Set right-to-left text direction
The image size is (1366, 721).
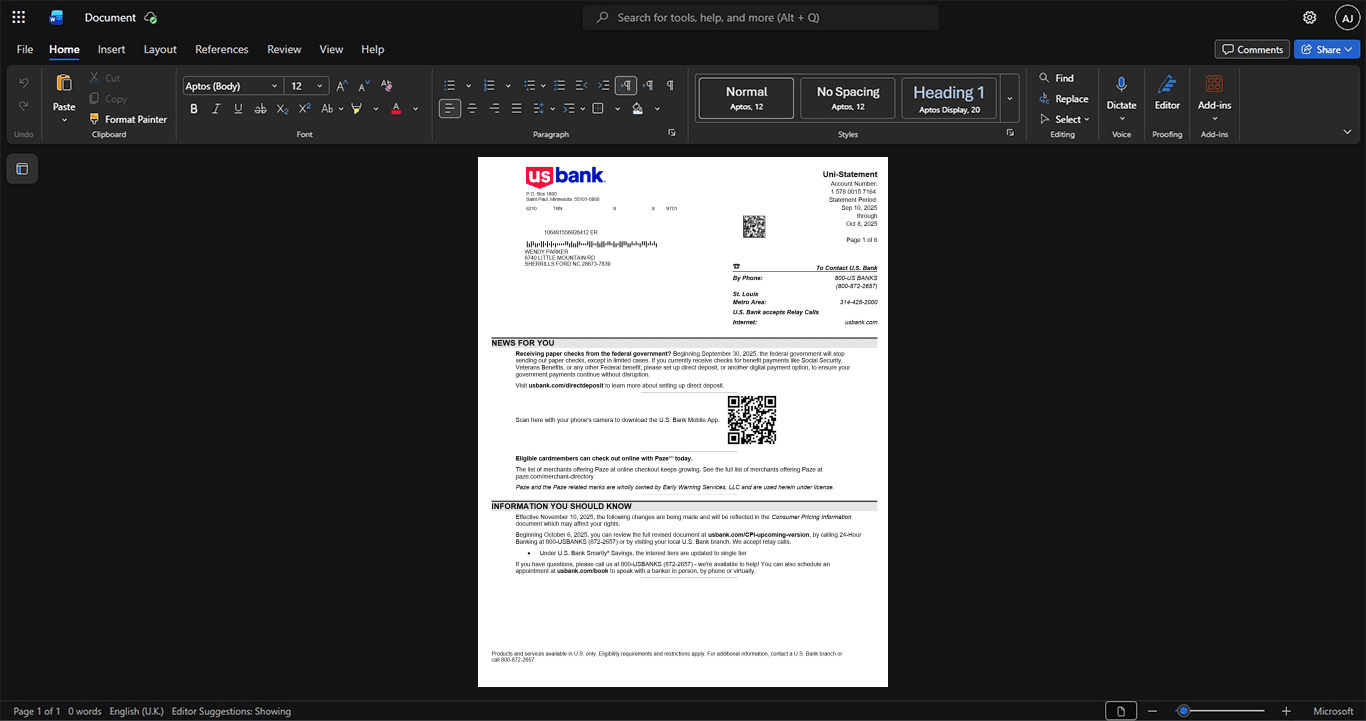648,86
